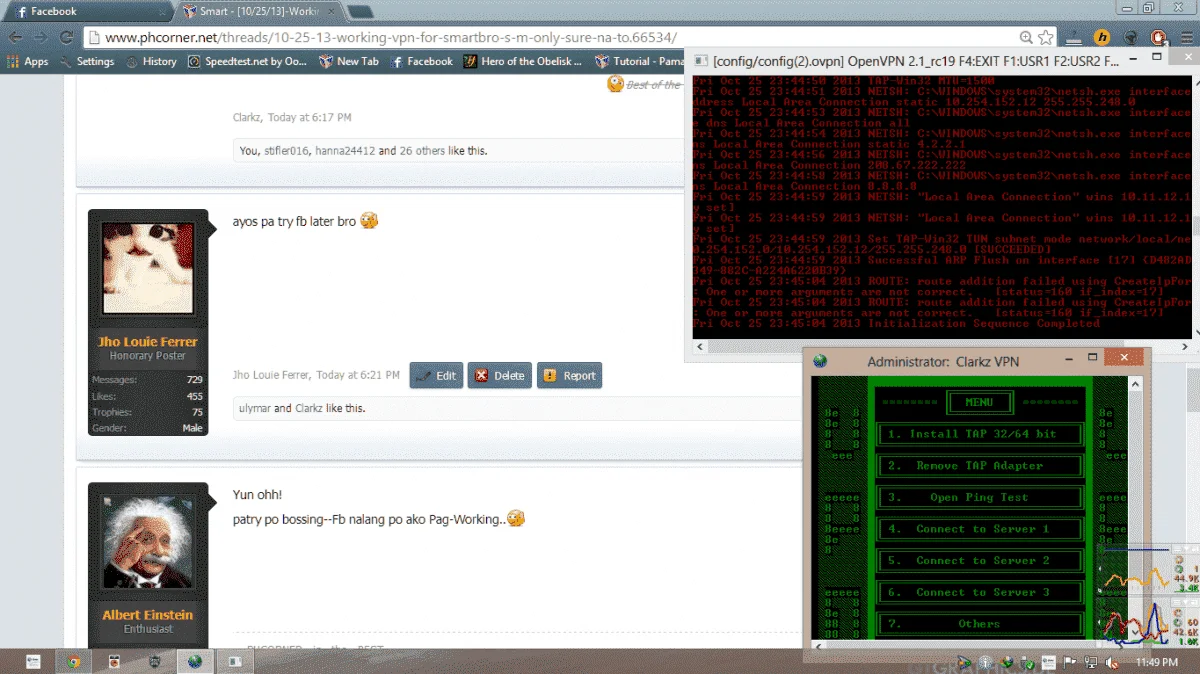This screenshot has height=674, width=1200.
Task: Open the Settings bookmark
Action: [87, 61]
